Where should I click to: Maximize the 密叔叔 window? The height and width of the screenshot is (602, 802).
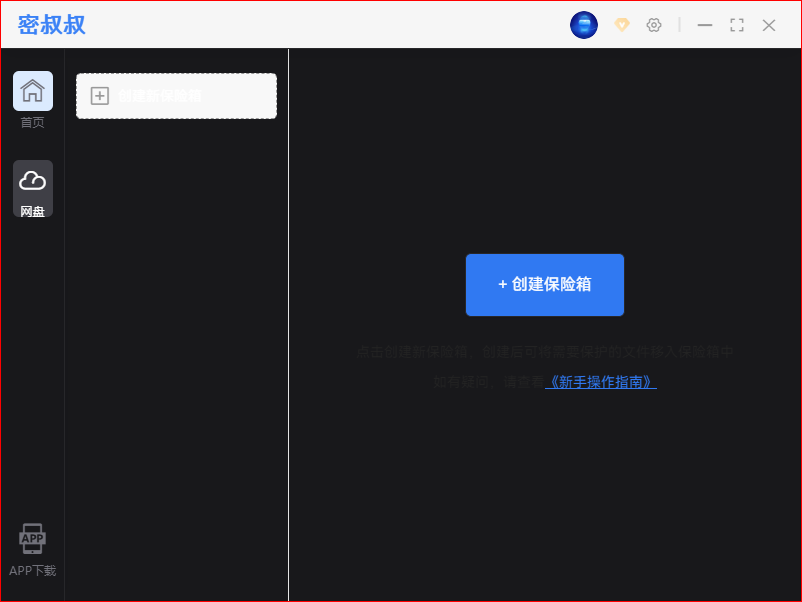[737, 25]
